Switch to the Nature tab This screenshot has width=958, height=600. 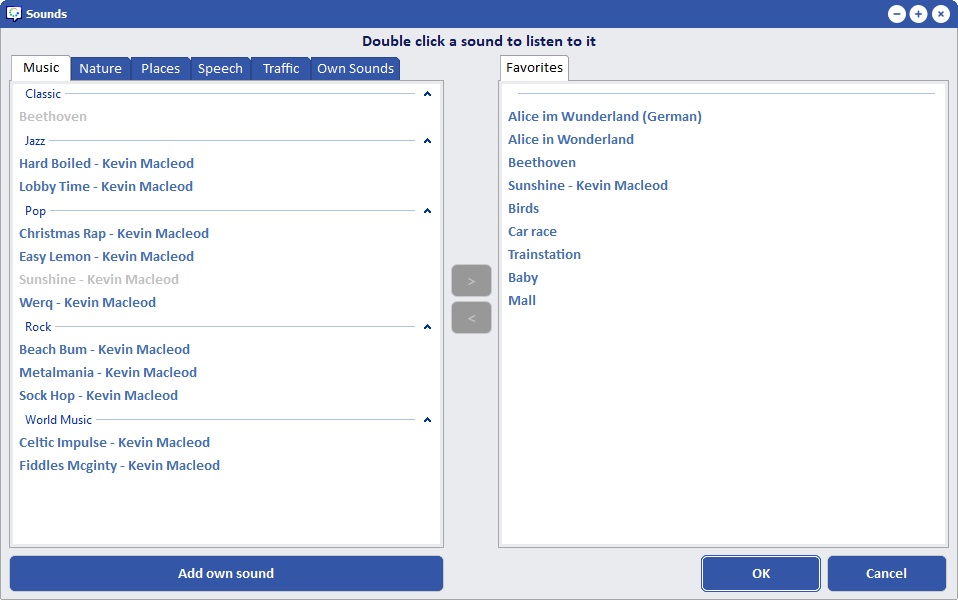pyautogui.click(x=100, y=69)
